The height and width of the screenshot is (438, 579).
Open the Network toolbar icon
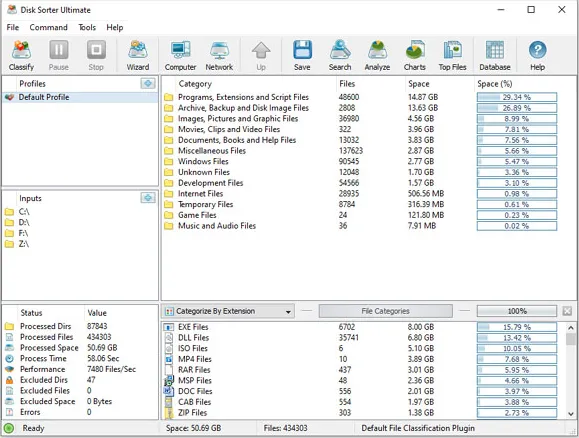point(219,56)
